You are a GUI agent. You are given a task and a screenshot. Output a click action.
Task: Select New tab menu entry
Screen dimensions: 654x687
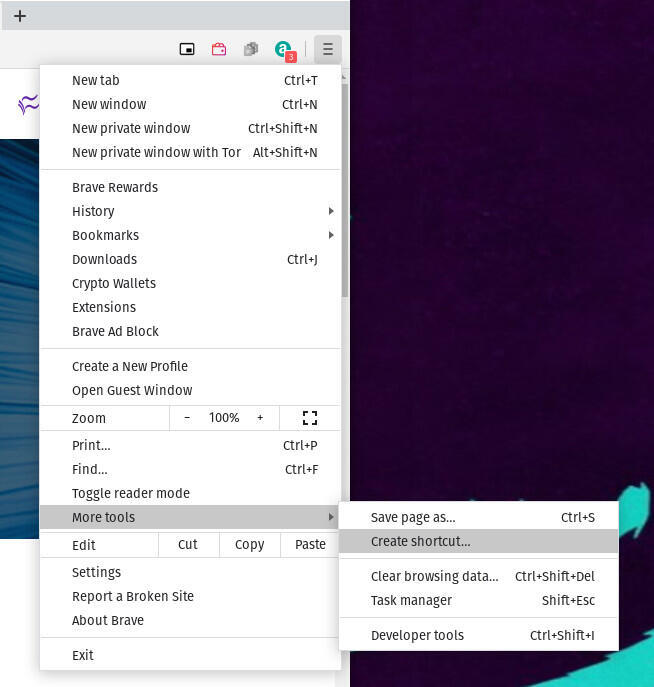(190, 81)
